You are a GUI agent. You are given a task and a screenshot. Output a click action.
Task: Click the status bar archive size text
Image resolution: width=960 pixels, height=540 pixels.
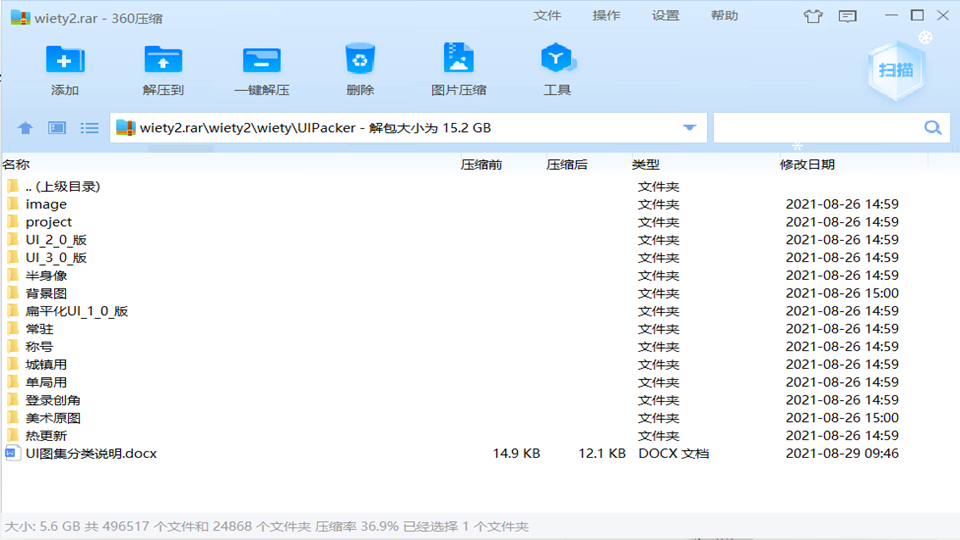(266, 526)
